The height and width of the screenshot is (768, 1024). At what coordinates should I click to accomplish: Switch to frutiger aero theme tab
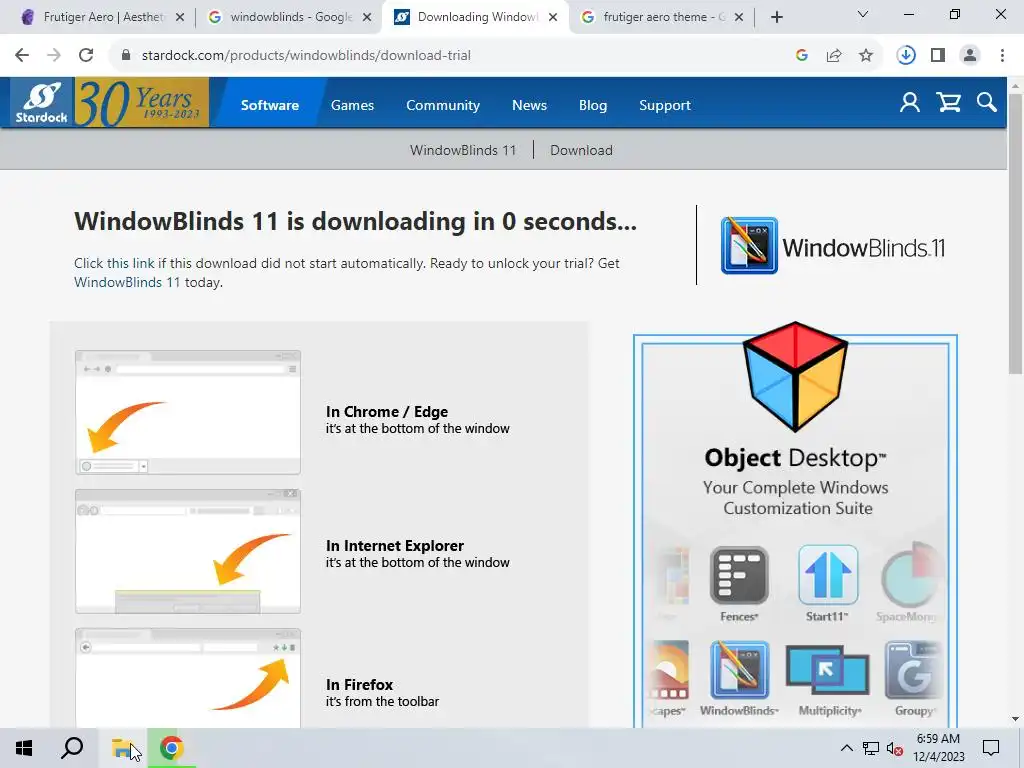click(660, 17)
